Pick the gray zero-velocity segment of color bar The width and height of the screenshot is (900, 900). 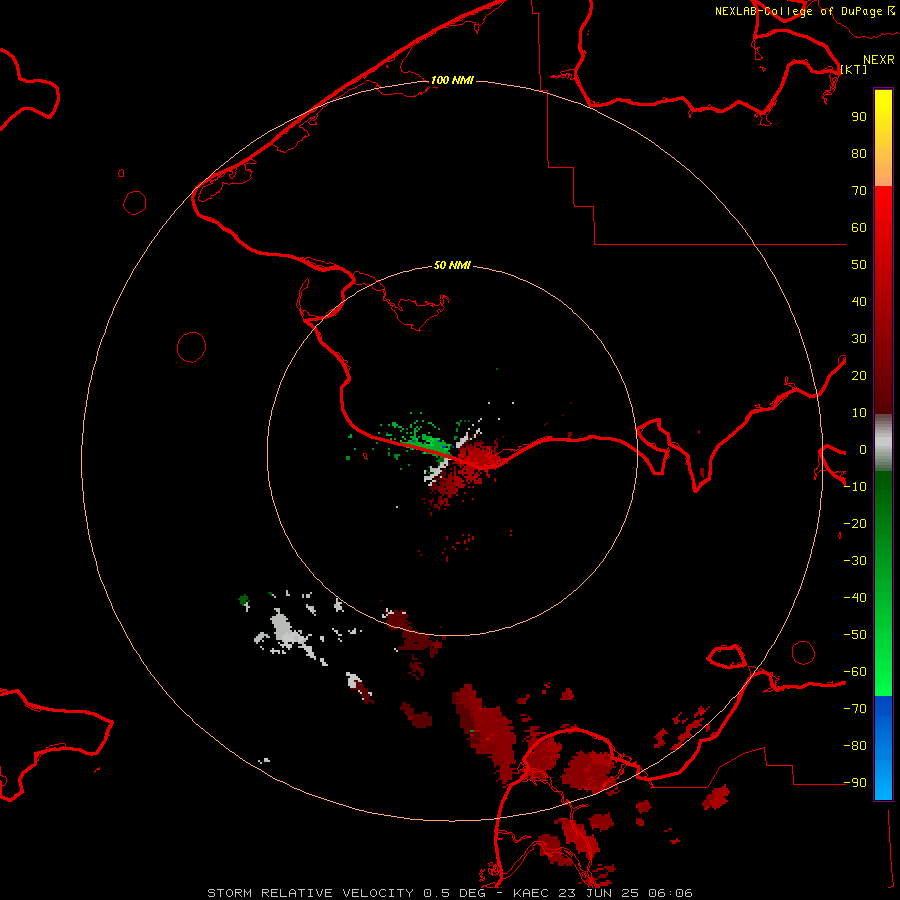tap(883, 443)
